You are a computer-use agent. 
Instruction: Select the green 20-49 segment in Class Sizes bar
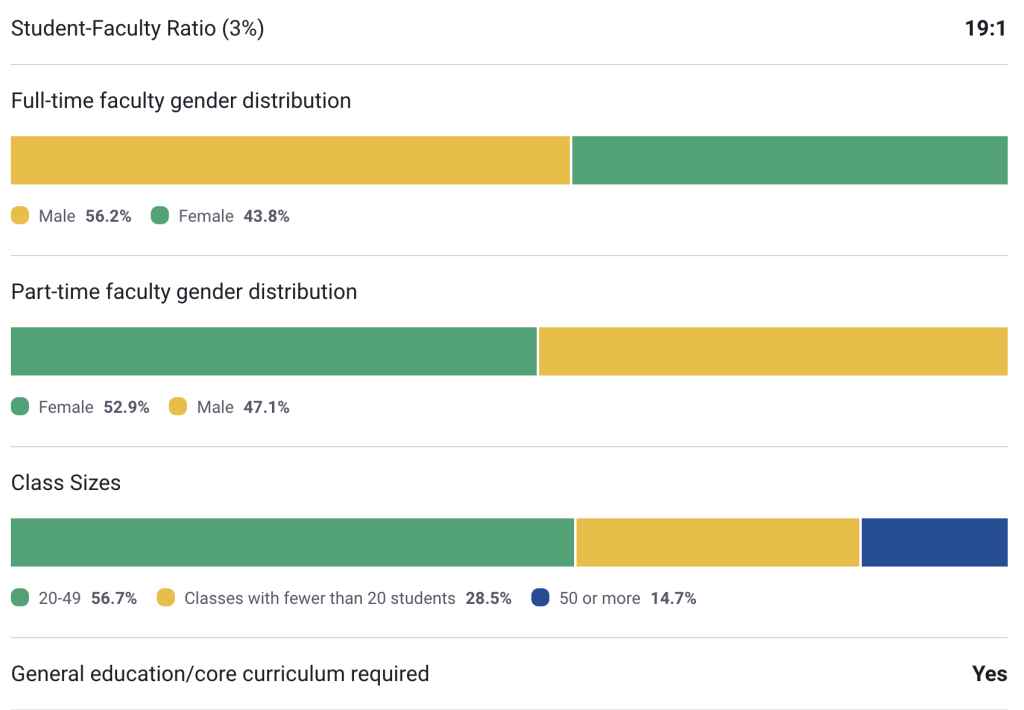pyautogui.click(x=292, y=542)
